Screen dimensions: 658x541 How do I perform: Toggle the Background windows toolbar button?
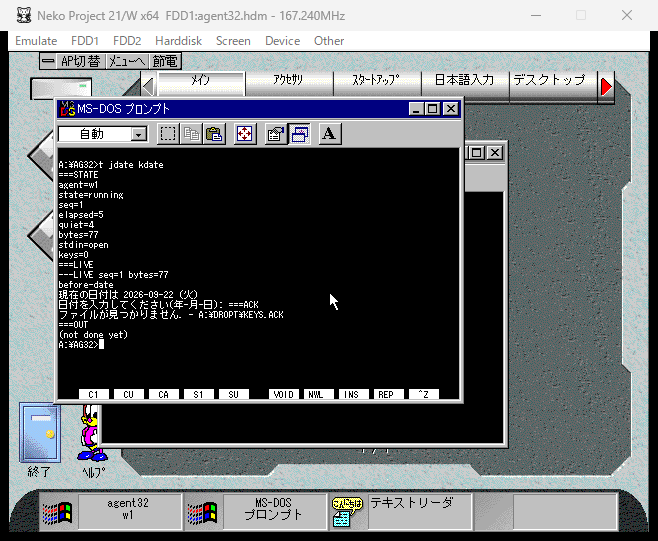coord(300,134)
